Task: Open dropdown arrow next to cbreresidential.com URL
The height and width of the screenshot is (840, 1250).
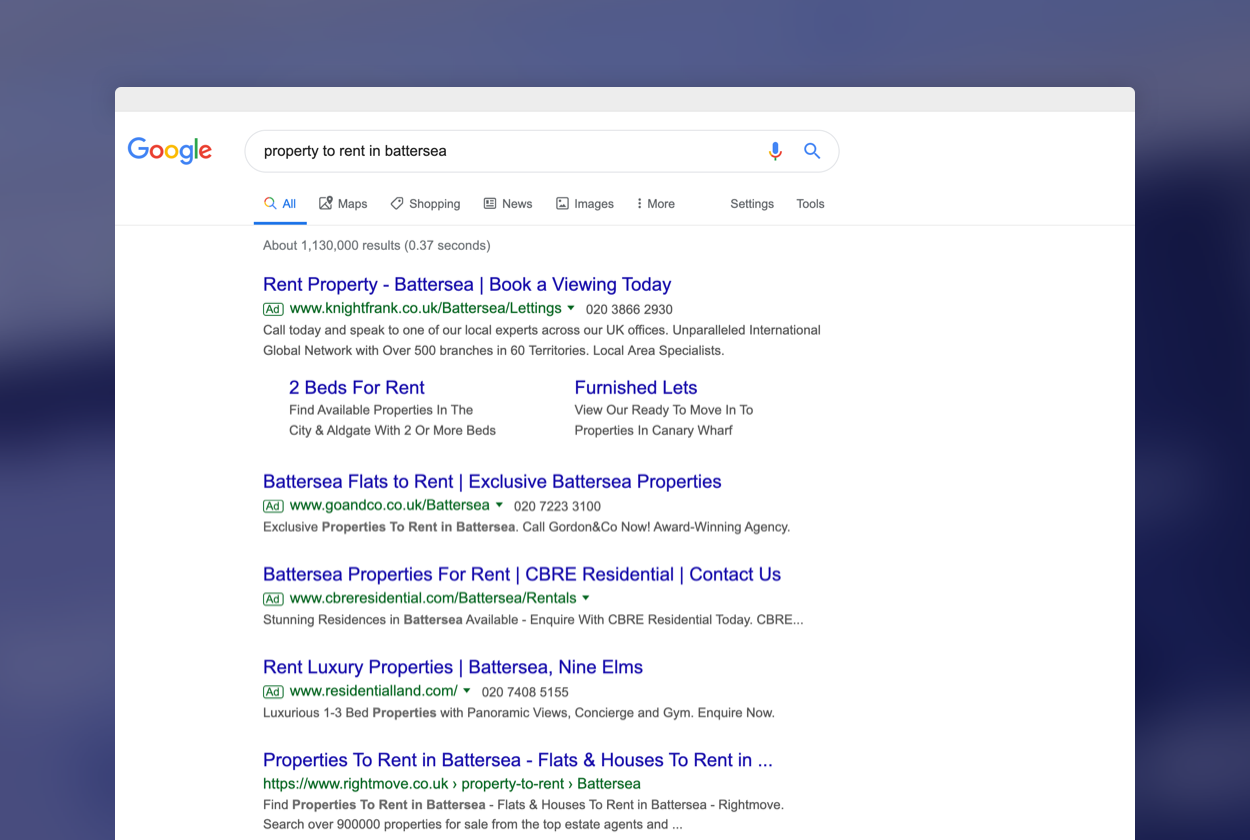Action: click(x=586, y=598)
